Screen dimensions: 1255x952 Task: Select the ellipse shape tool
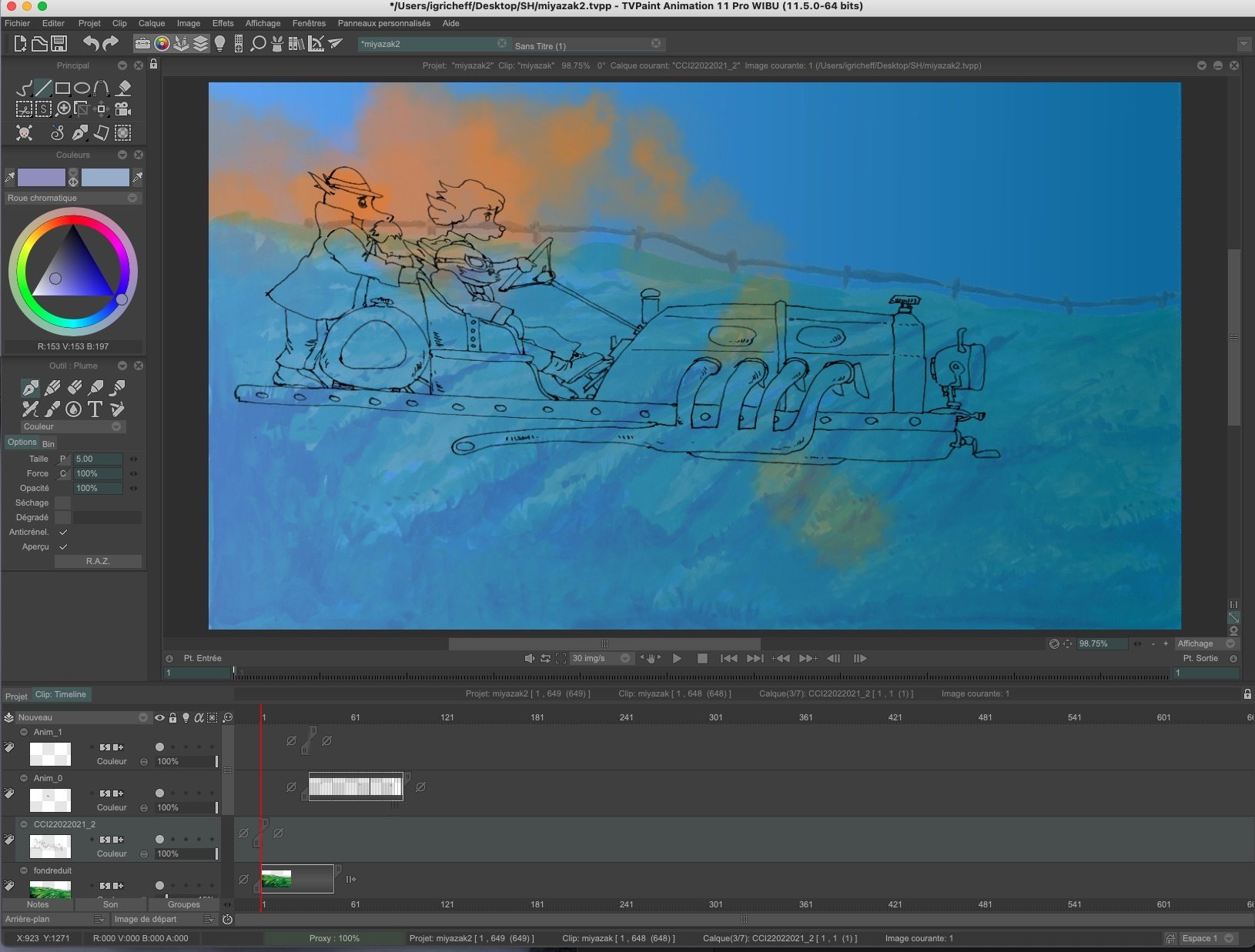82,88
